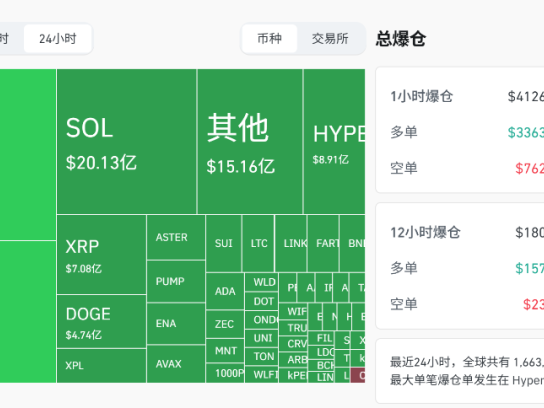Click the 其他 $15.16亿 treemap block
544x408 pixels.
[250, 141]
